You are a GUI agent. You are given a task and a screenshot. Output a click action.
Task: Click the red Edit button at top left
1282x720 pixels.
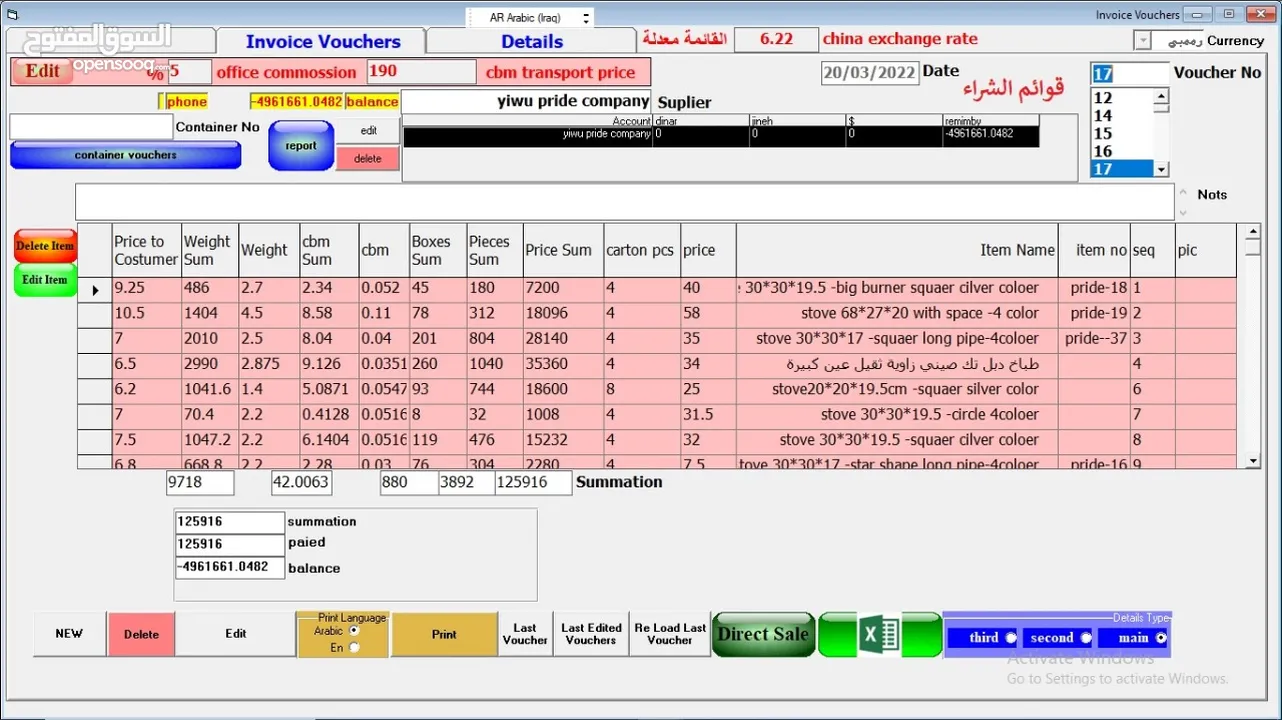(42, 71)
